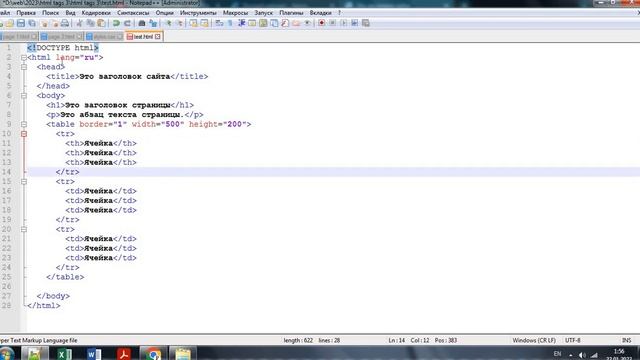Open the User Defined Language panel icon
Image resolution: width=640 pixels, height=360 pixels.
[252, 23]
